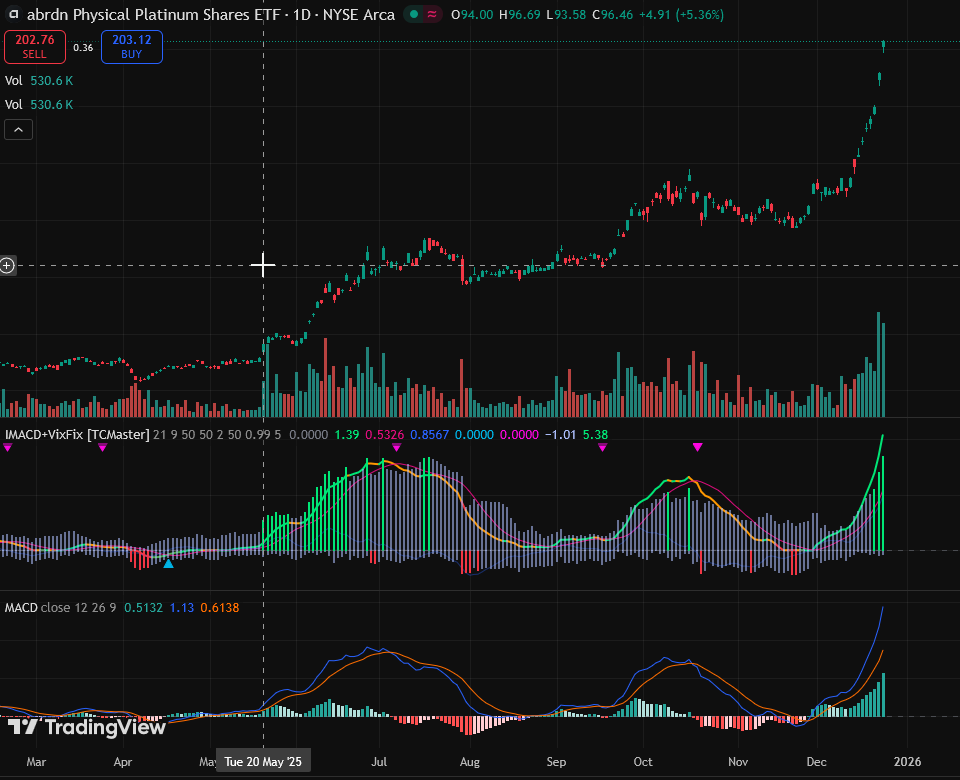
Task: Click the NYSE Arca exchange label
Action: [359, 15]
